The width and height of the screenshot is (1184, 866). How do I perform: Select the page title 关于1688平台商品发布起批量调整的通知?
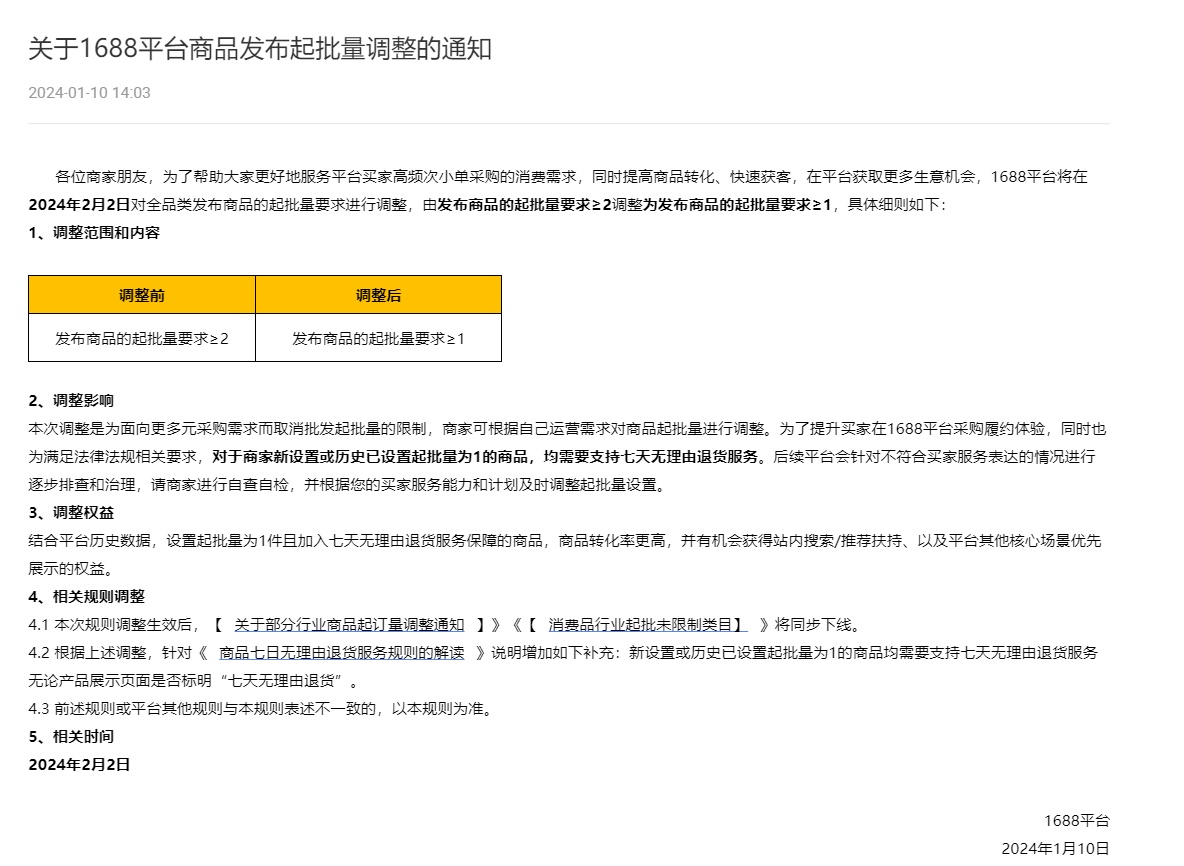click(260, 49)
